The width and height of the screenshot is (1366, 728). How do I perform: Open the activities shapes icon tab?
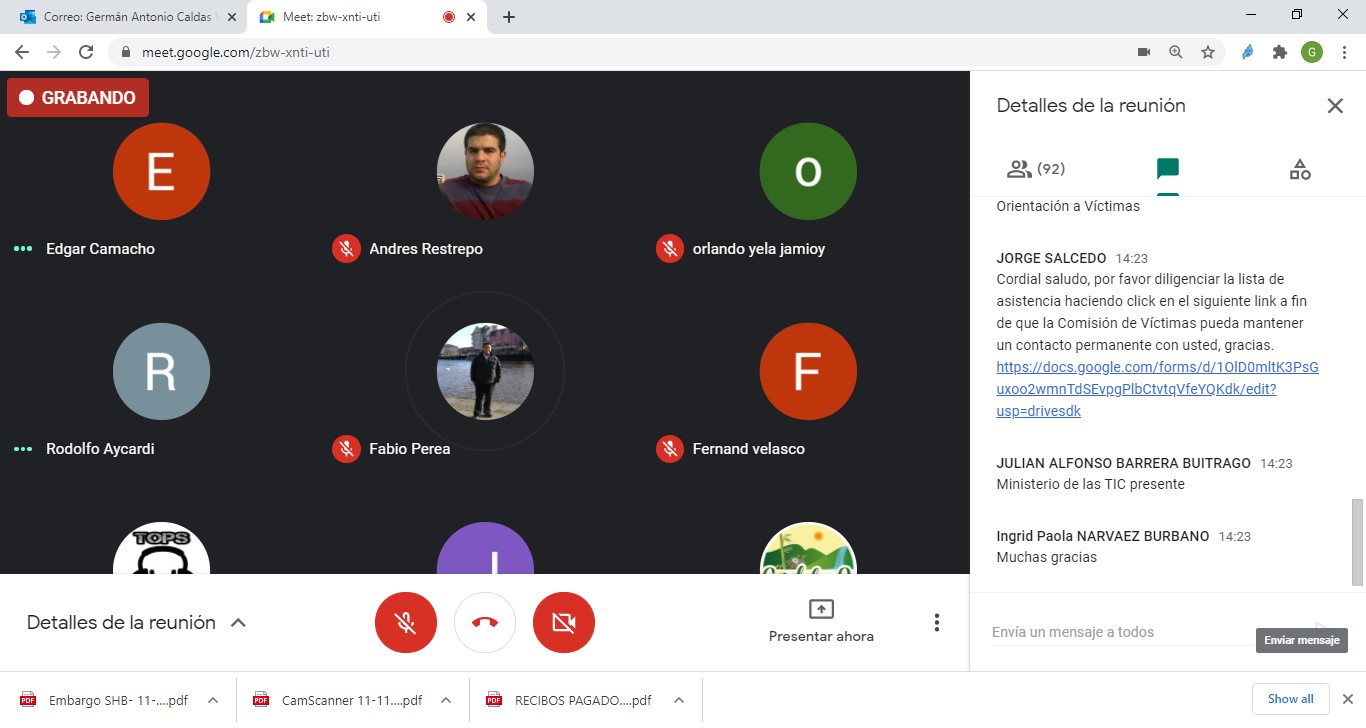tap(1299, 169)
